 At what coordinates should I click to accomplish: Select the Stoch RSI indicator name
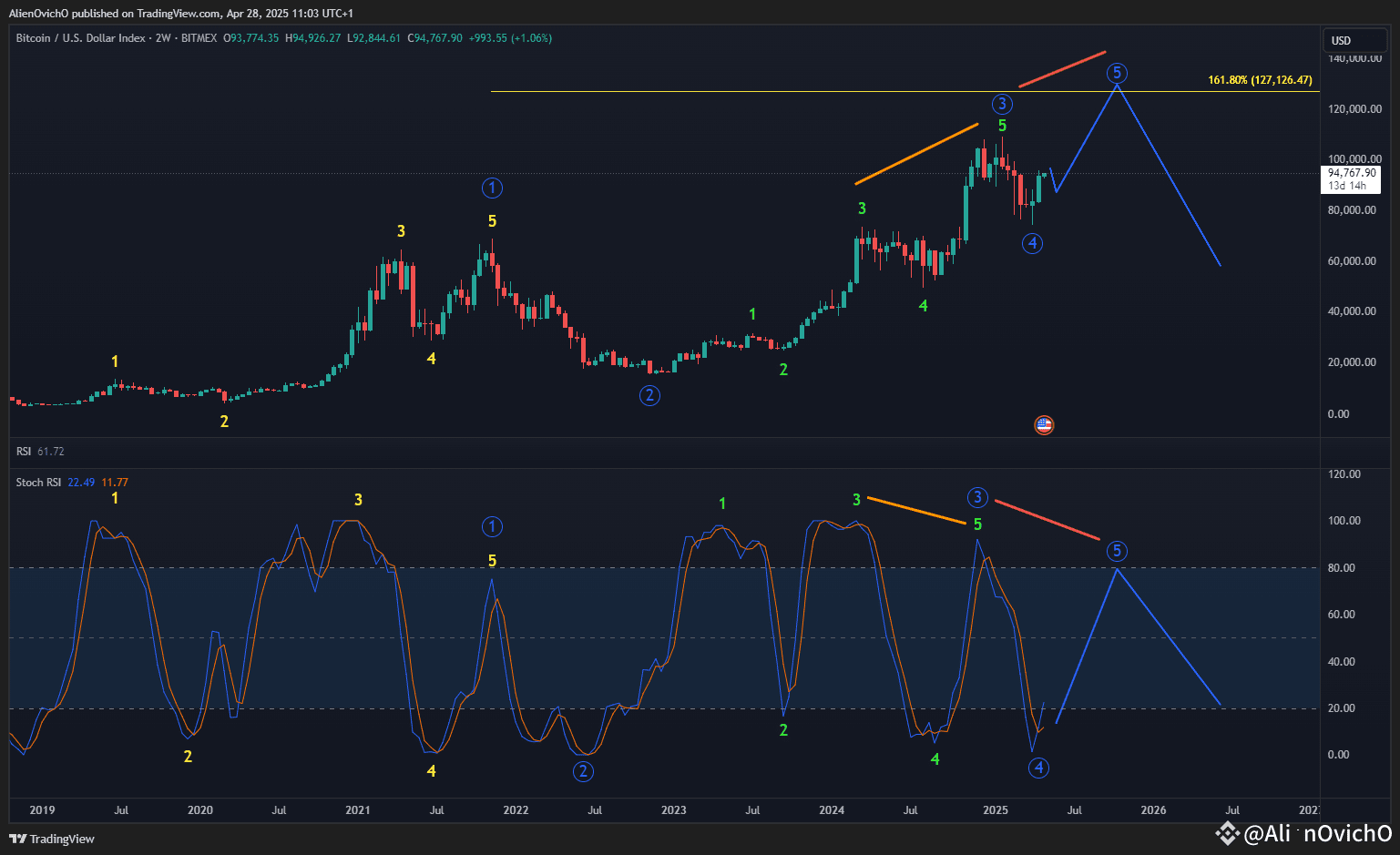[38, 483]
